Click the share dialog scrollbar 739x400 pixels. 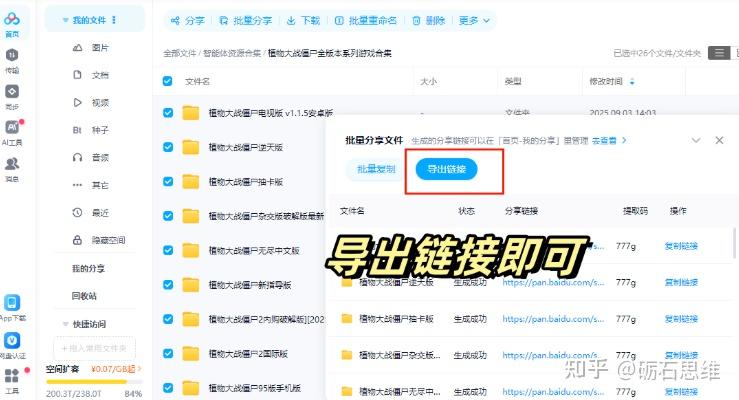[x=735, y=244]
